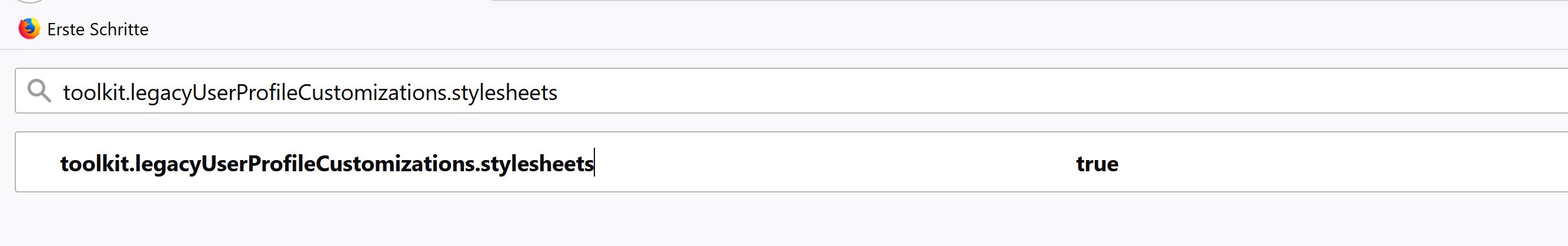Click "legacyUserProfileCustomizations" in the bold preference name
The image size is (1568, 246).
click(x=305, y=164)
